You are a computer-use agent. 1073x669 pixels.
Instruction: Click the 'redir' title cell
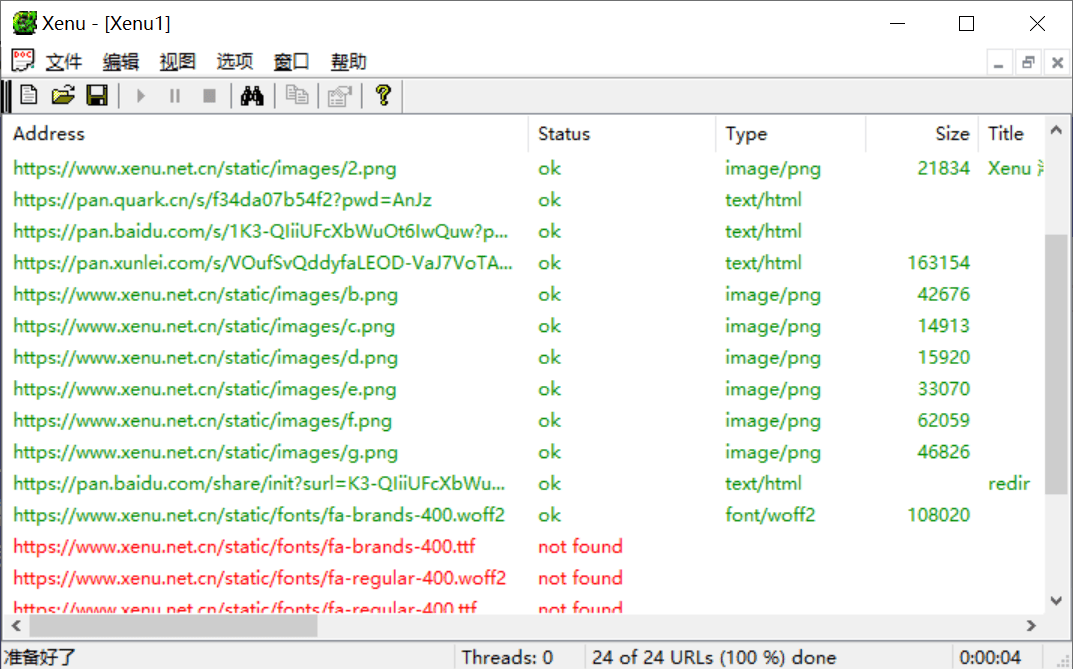click(x=1009, y=483)
